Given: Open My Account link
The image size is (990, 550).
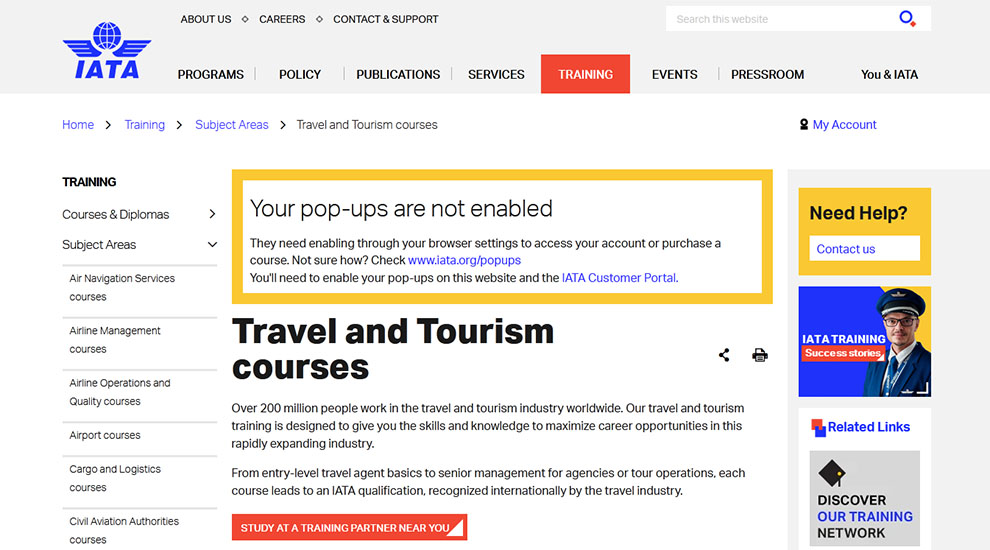Looking at the screenshot, I should click(x=844, y=124).
